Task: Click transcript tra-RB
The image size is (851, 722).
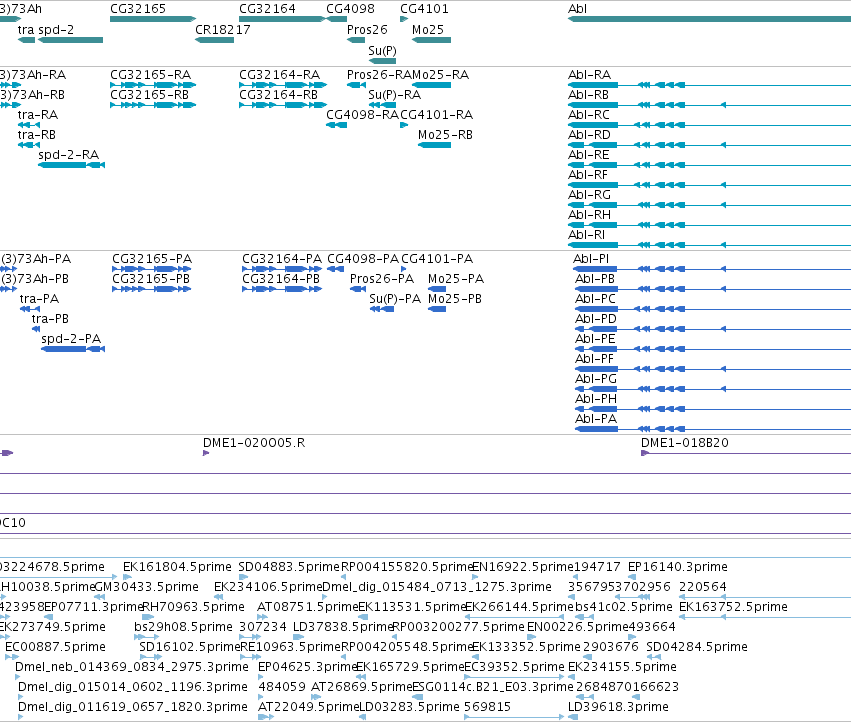Action: point(36,135)
